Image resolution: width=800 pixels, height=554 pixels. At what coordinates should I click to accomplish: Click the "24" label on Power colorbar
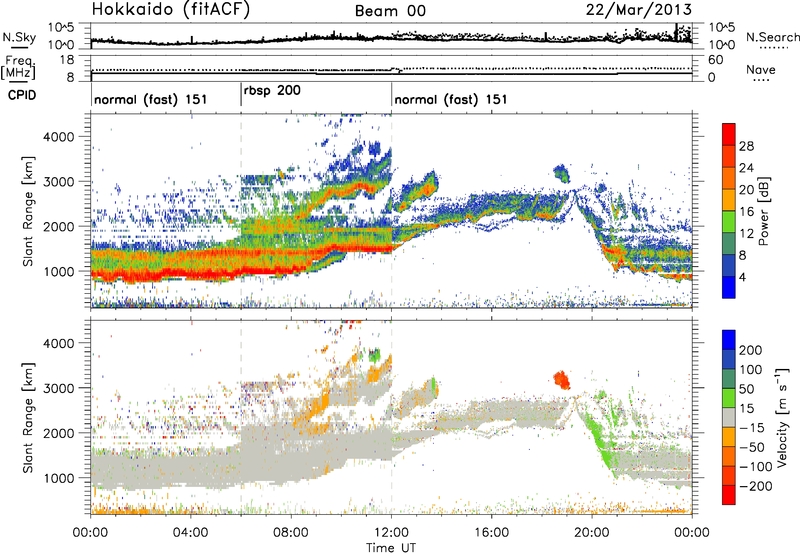click(x=746, y=168)
